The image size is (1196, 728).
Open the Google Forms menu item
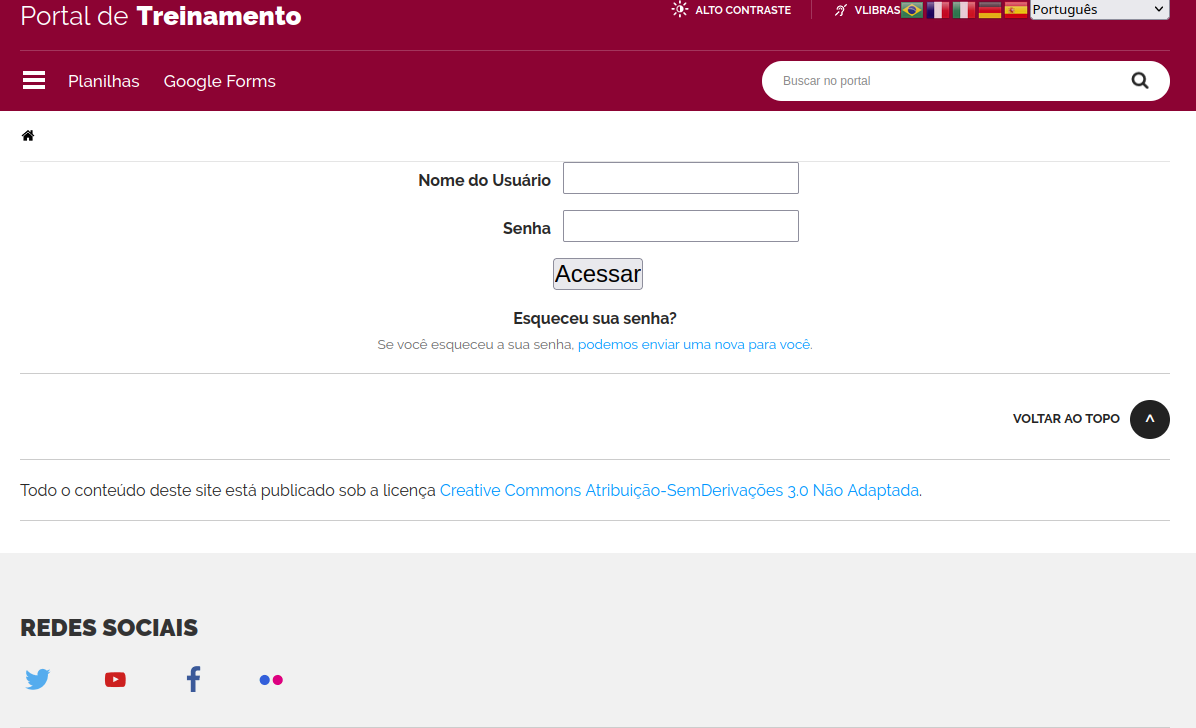coord(220,81)
